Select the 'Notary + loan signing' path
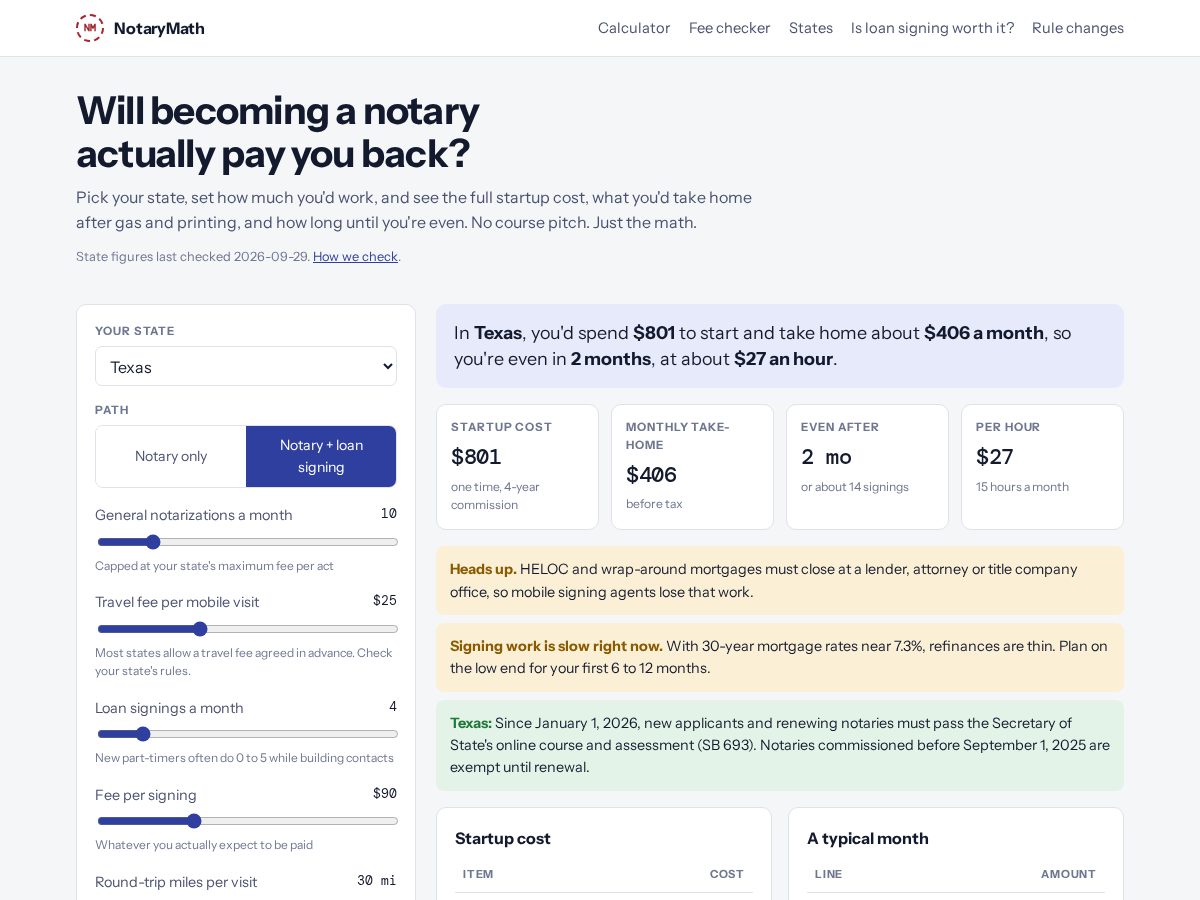 coord(321,456)
